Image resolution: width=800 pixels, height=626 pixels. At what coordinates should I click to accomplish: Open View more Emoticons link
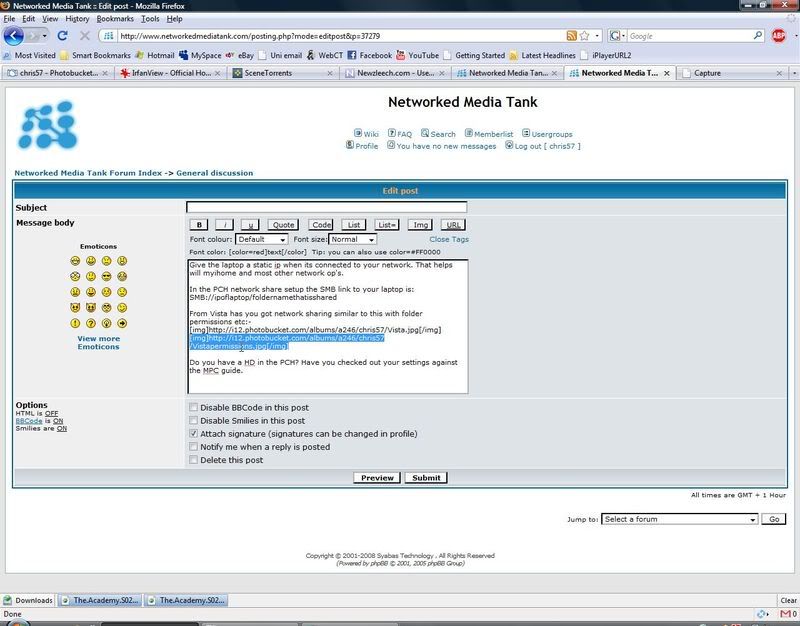tap(98, 342)
